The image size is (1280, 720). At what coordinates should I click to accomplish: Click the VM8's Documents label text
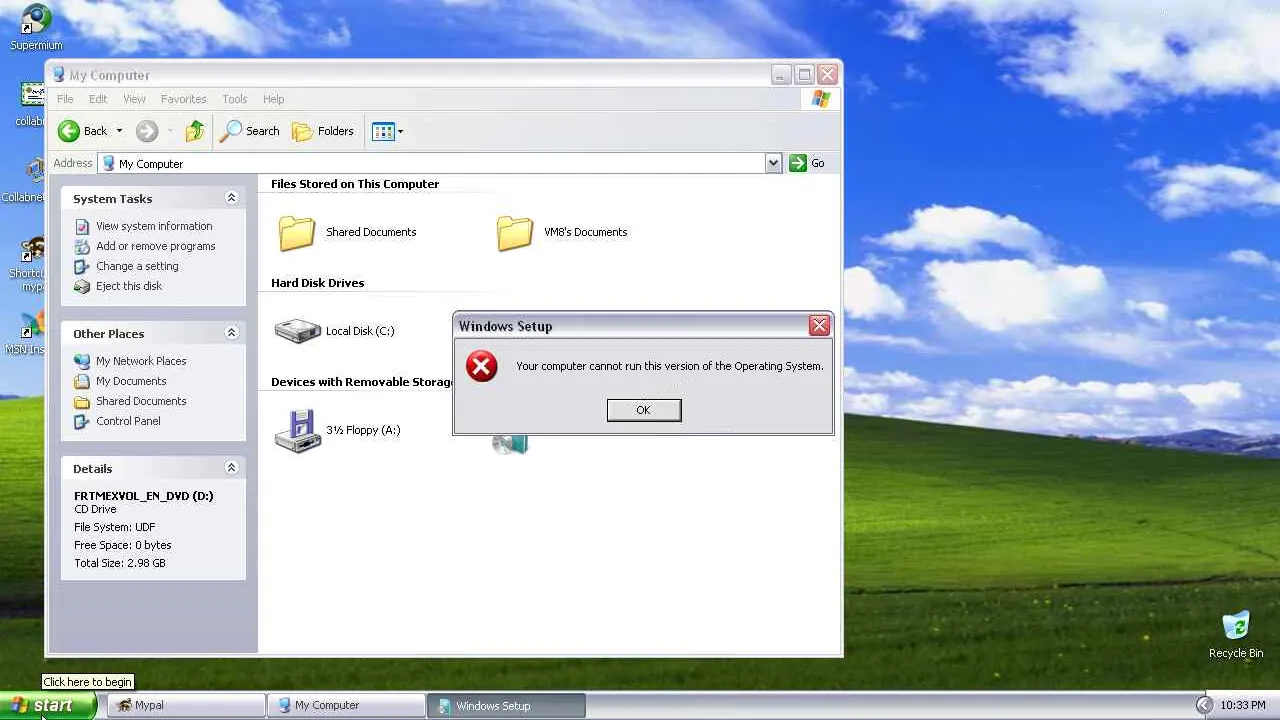click(586, 232)
